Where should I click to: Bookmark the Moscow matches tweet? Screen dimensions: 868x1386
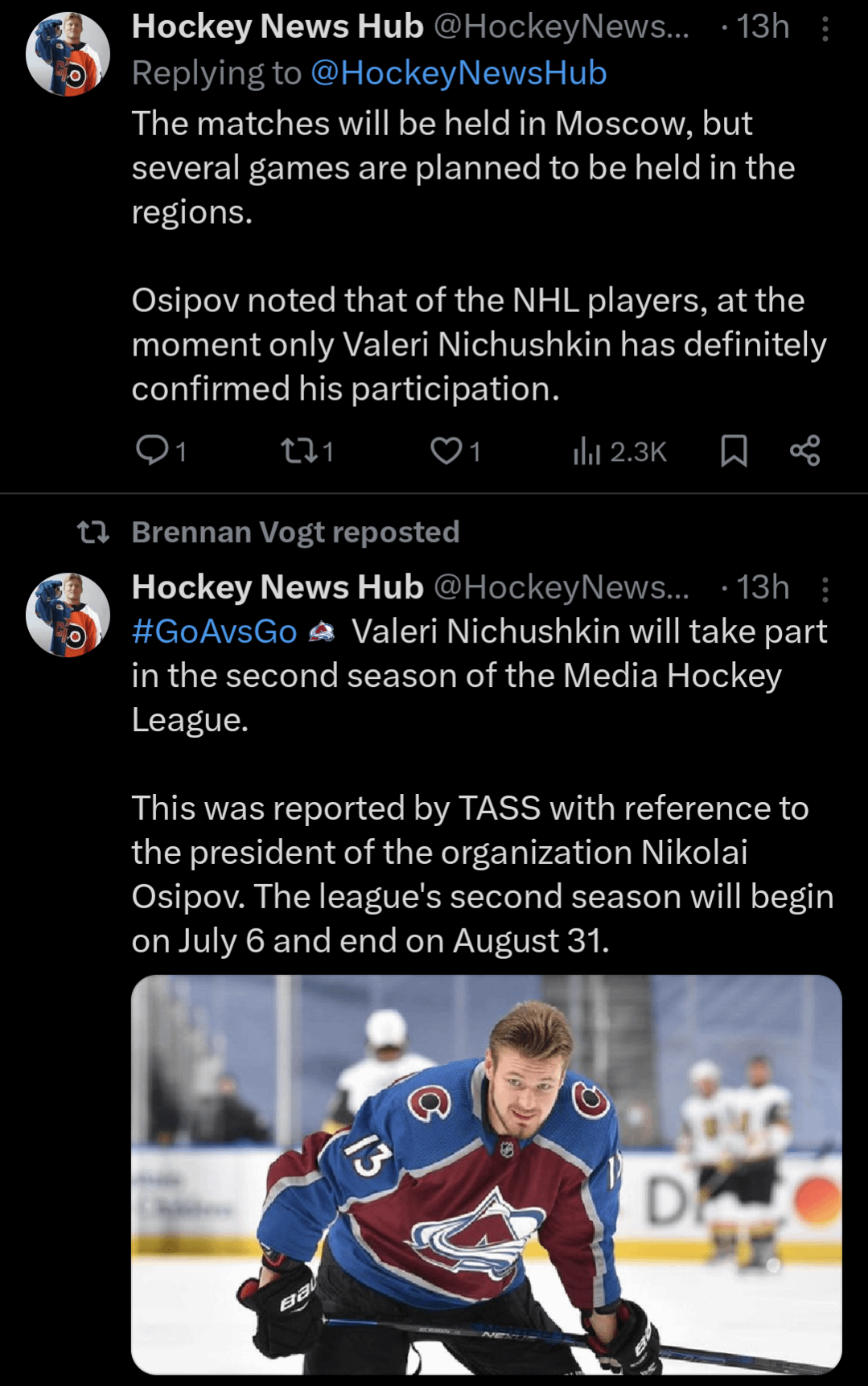(734, 450)
